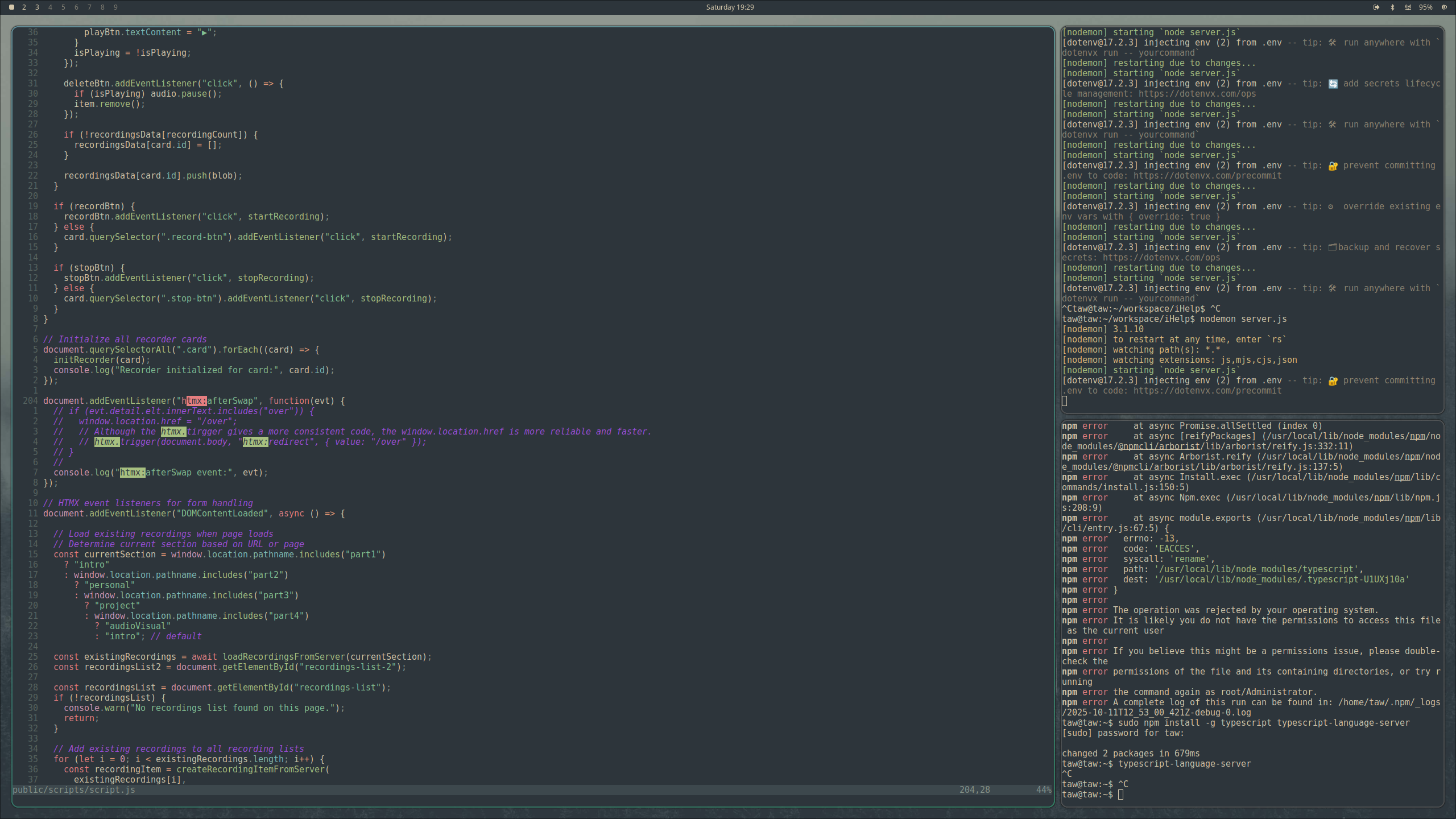Click the Bluetooth icon in the system tray
1456x819 pixels.
1392,7
